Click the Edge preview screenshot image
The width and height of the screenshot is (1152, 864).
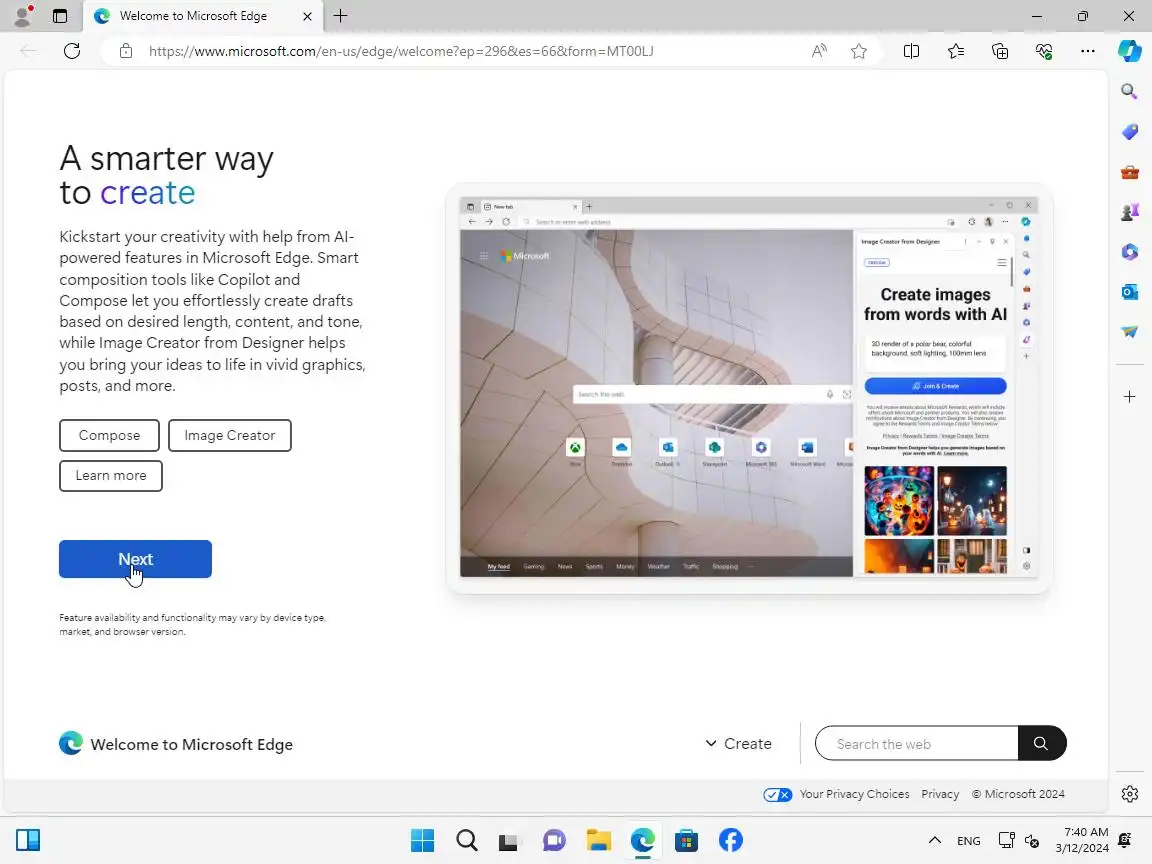[x=749, y=387]
